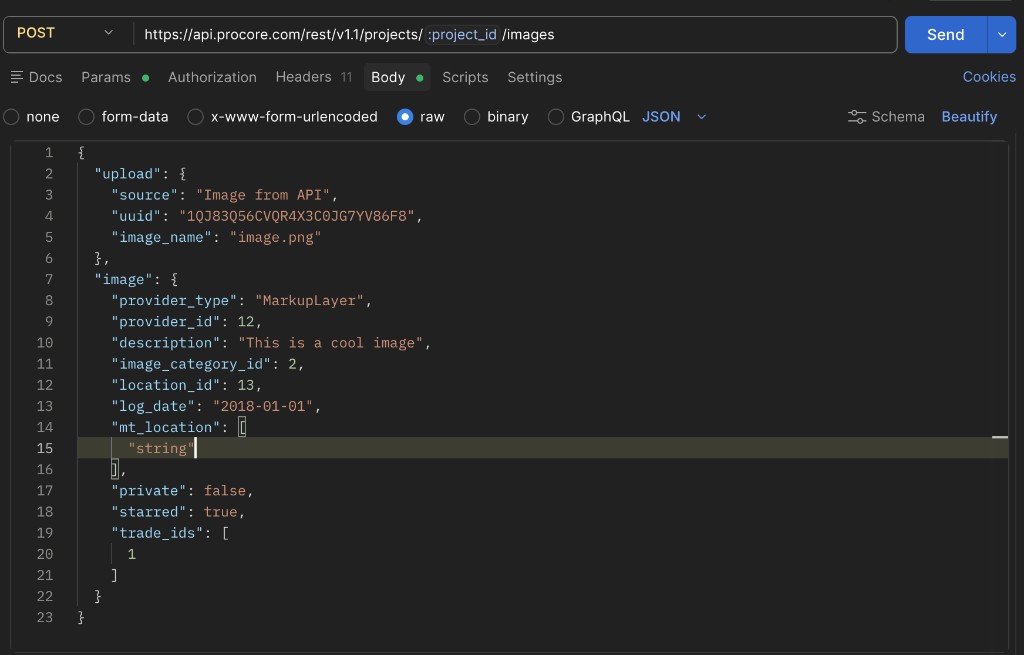Click the :project_id path variable

[x=462, y=35]
